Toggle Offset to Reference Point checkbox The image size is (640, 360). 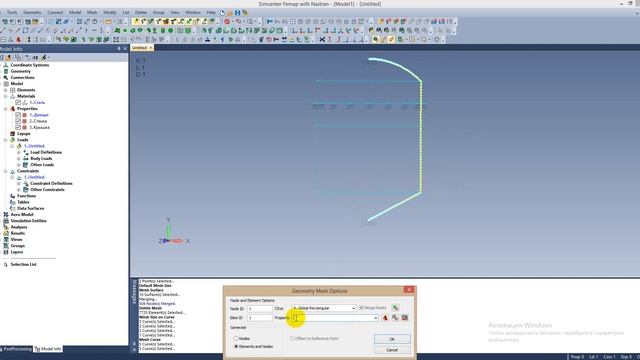tap(292, 338)
